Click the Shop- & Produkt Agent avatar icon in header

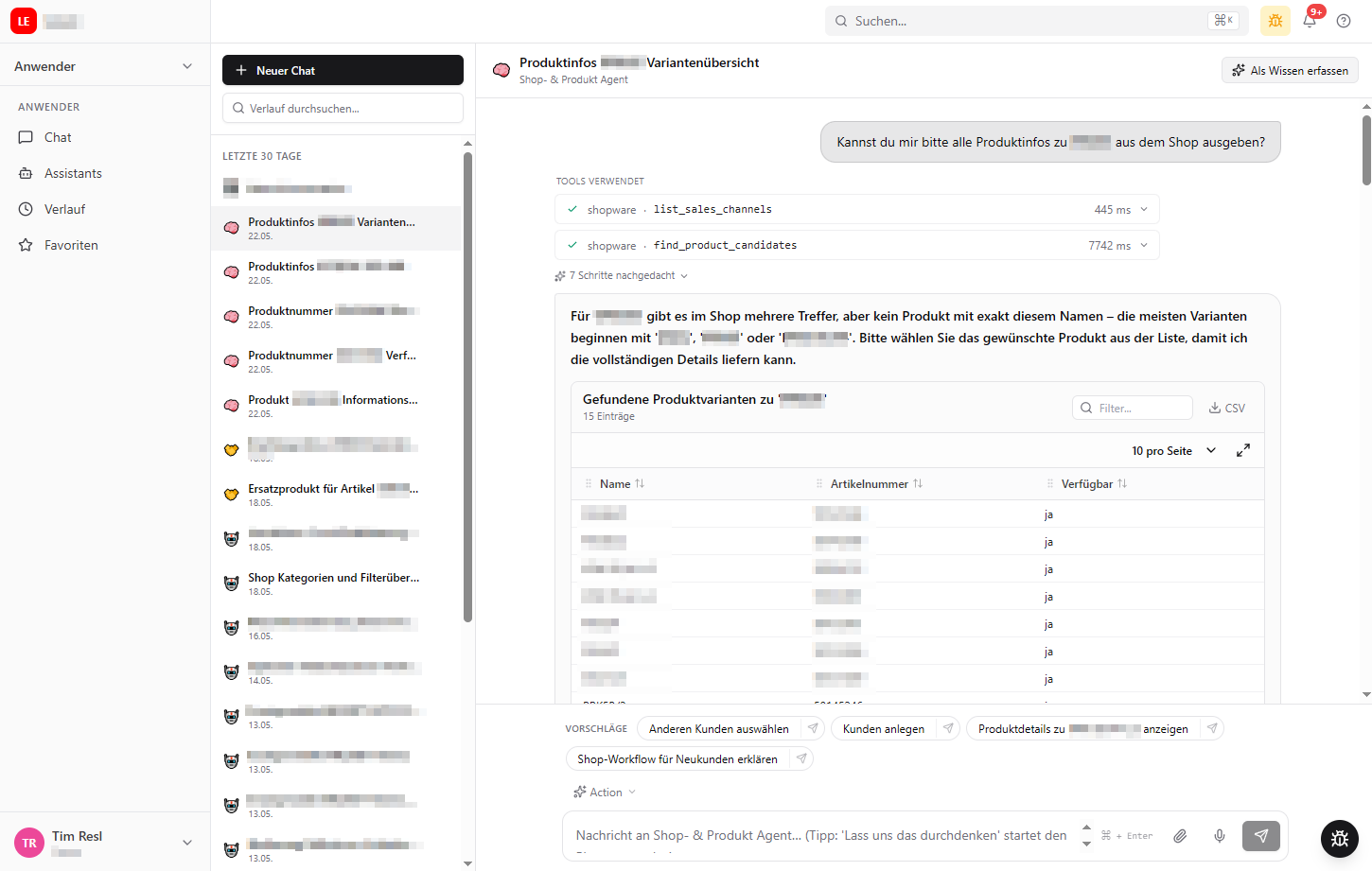click(x=502, y=70)
